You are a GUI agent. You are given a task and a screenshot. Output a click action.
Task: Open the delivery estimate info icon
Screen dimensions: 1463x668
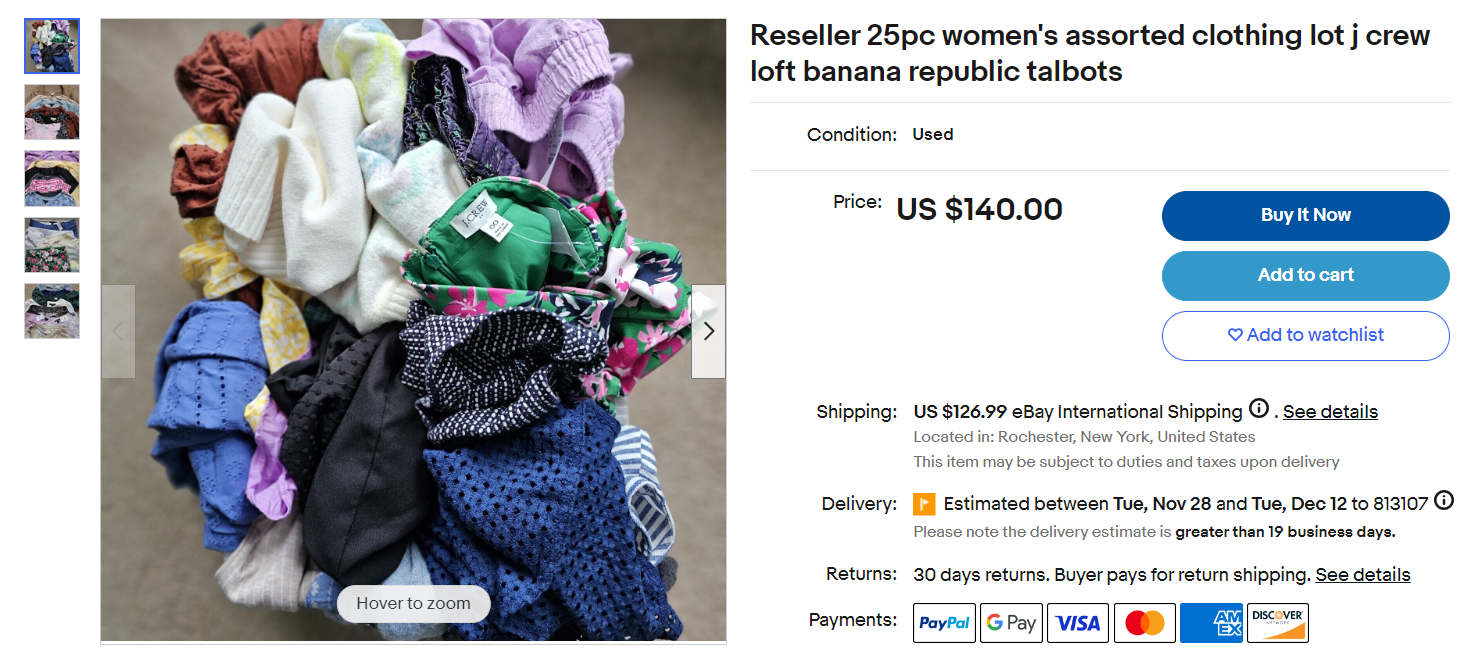pyautogui.click(x=1443, y=501)
